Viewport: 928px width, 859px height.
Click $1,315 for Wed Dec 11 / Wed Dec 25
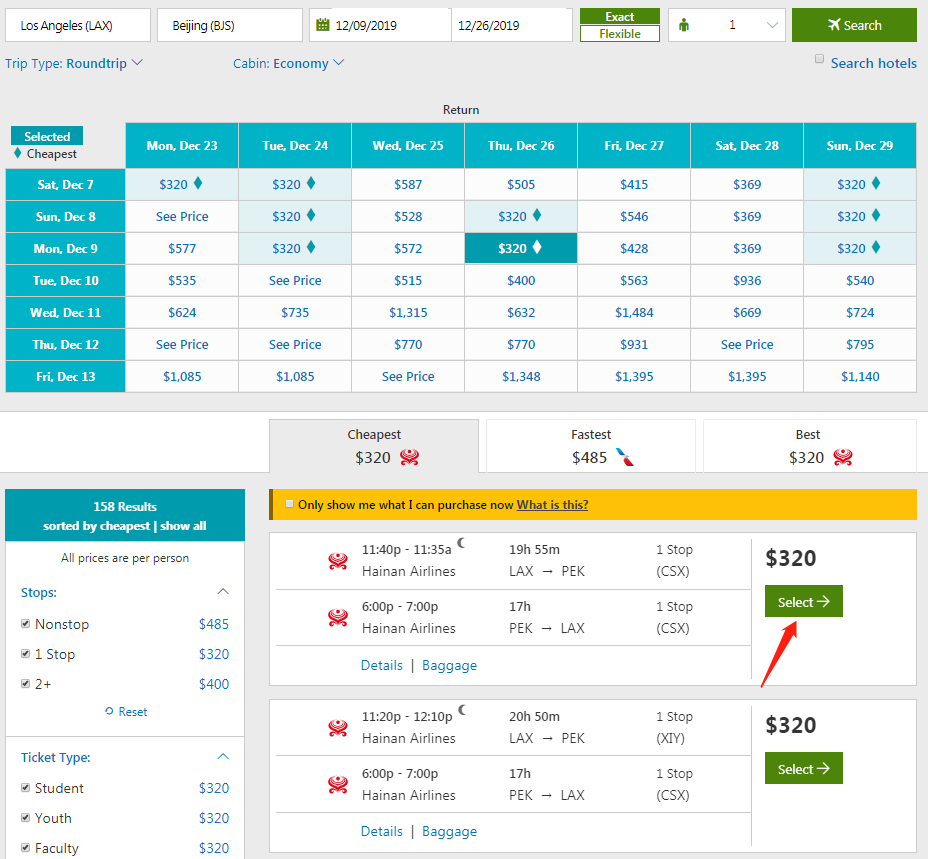tap(408, 312)
